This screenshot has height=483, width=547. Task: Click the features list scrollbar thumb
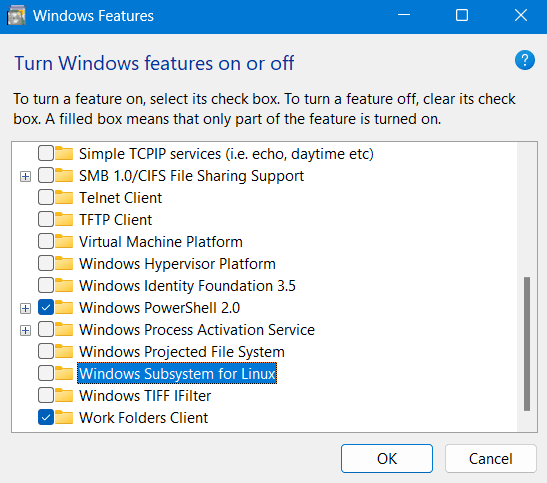coord(527,344)
